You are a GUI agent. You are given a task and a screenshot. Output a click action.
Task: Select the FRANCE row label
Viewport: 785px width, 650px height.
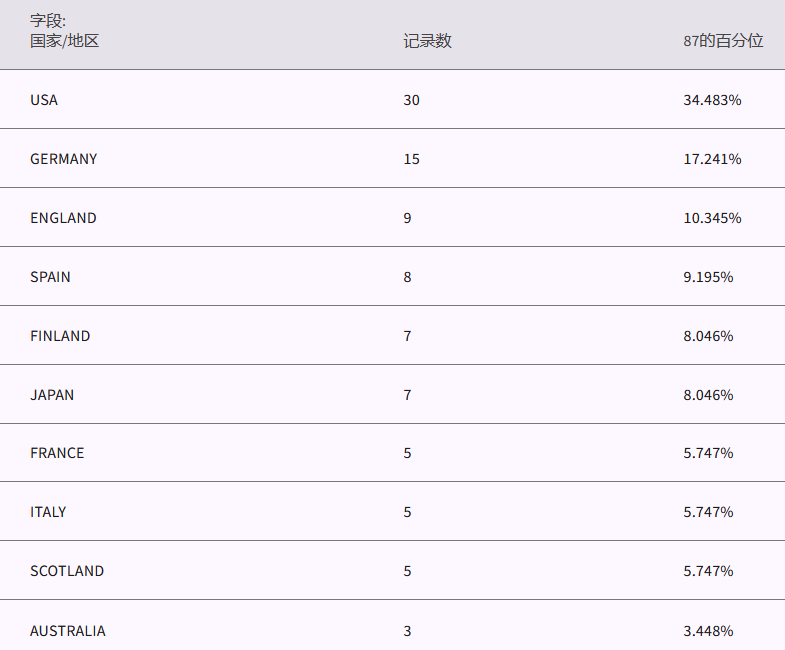[57, 453]
